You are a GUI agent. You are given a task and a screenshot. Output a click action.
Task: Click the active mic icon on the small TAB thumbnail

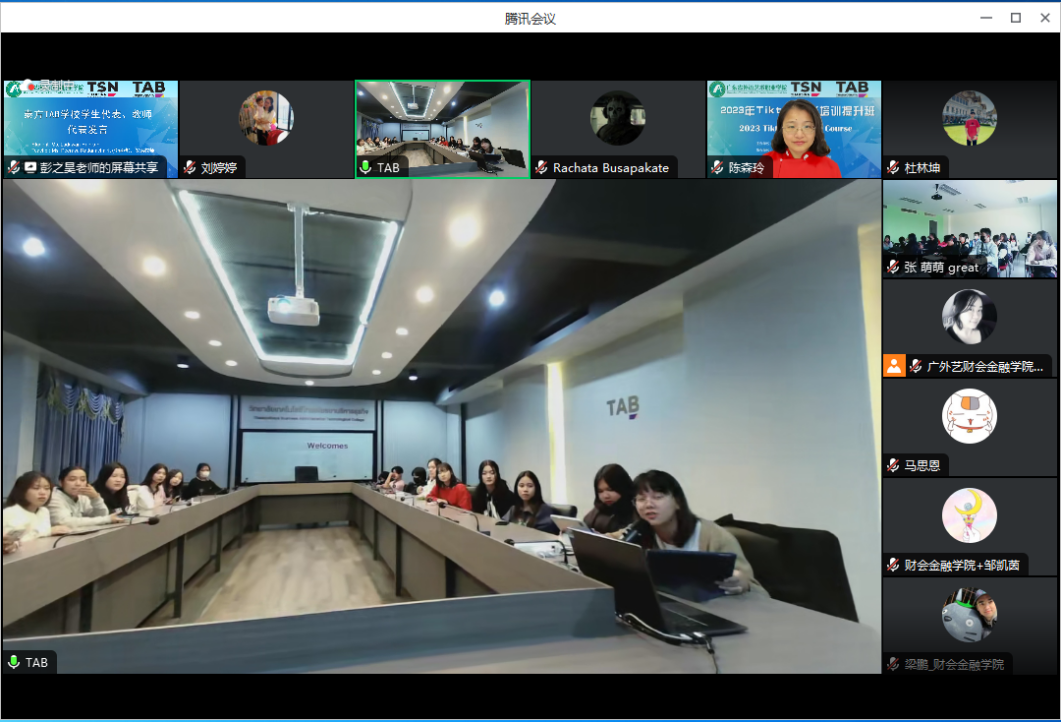(x=366, y=168)
